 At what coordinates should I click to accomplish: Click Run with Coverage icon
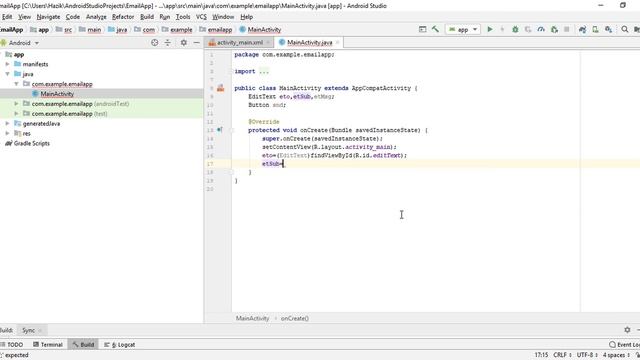(528, 29)
